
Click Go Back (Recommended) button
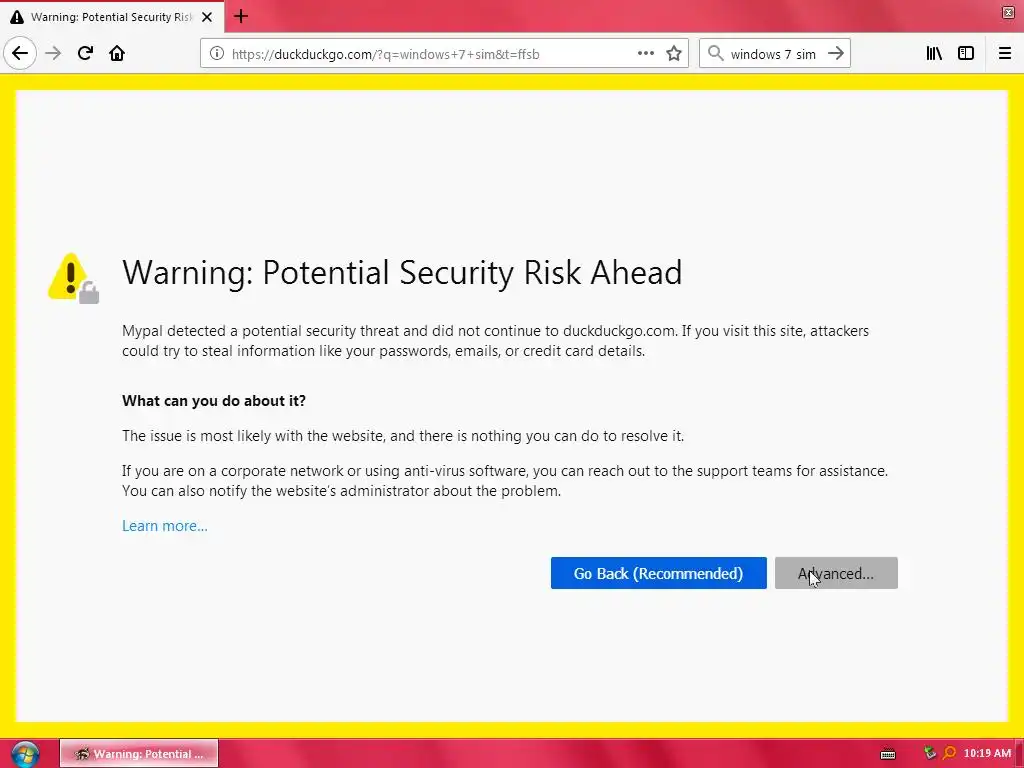658,573
